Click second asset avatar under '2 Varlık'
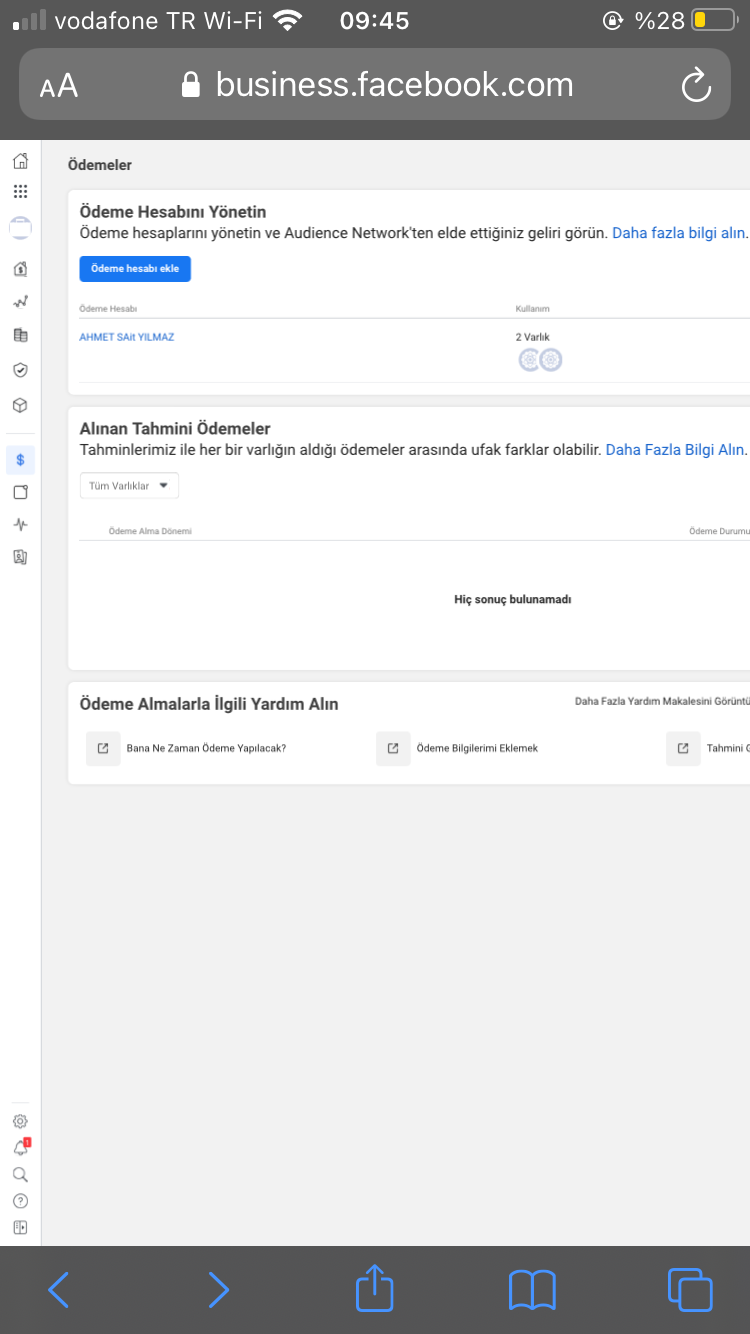 point(551,360)
